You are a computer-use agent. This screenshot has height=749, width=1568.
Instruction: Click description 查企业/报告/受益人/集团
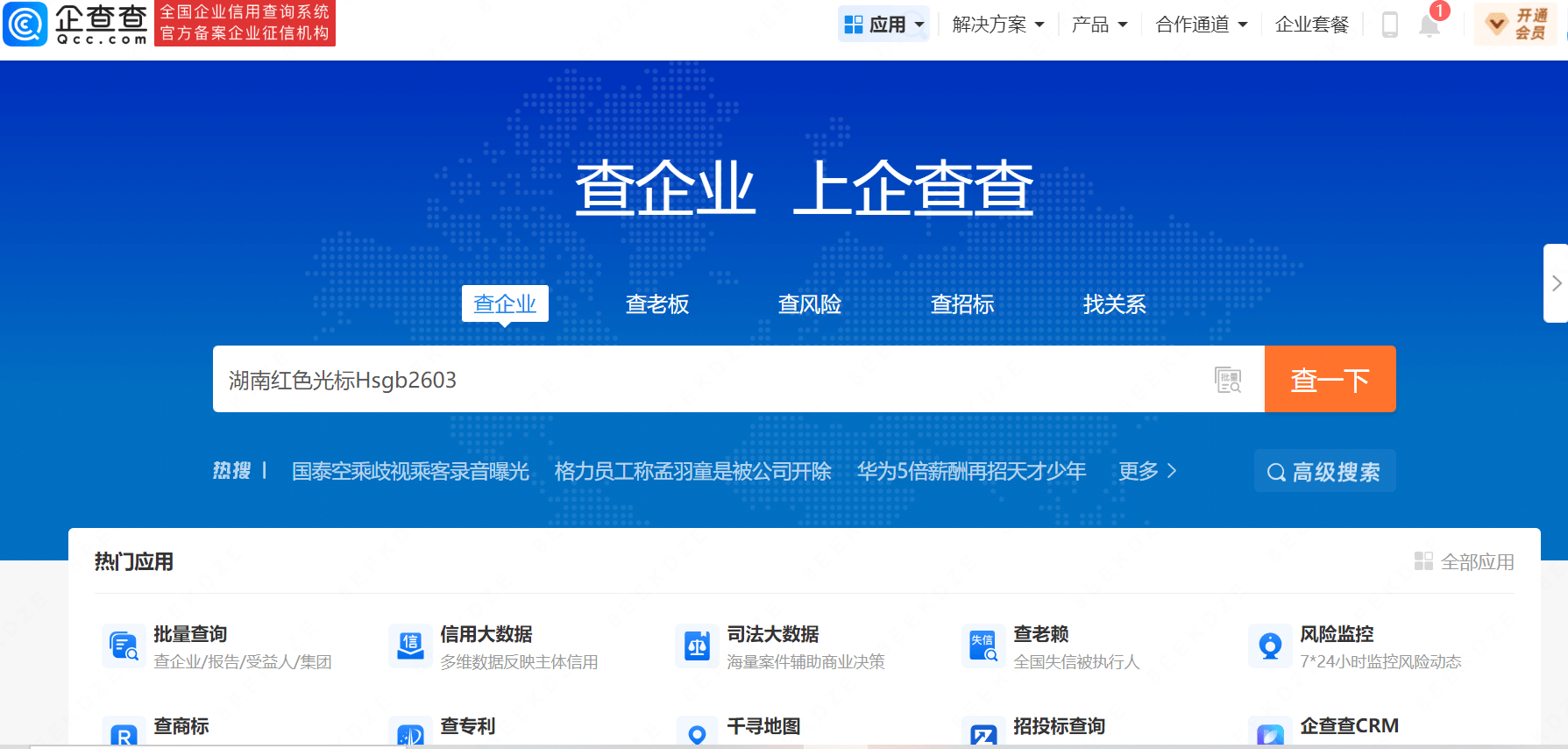point(243,661)
